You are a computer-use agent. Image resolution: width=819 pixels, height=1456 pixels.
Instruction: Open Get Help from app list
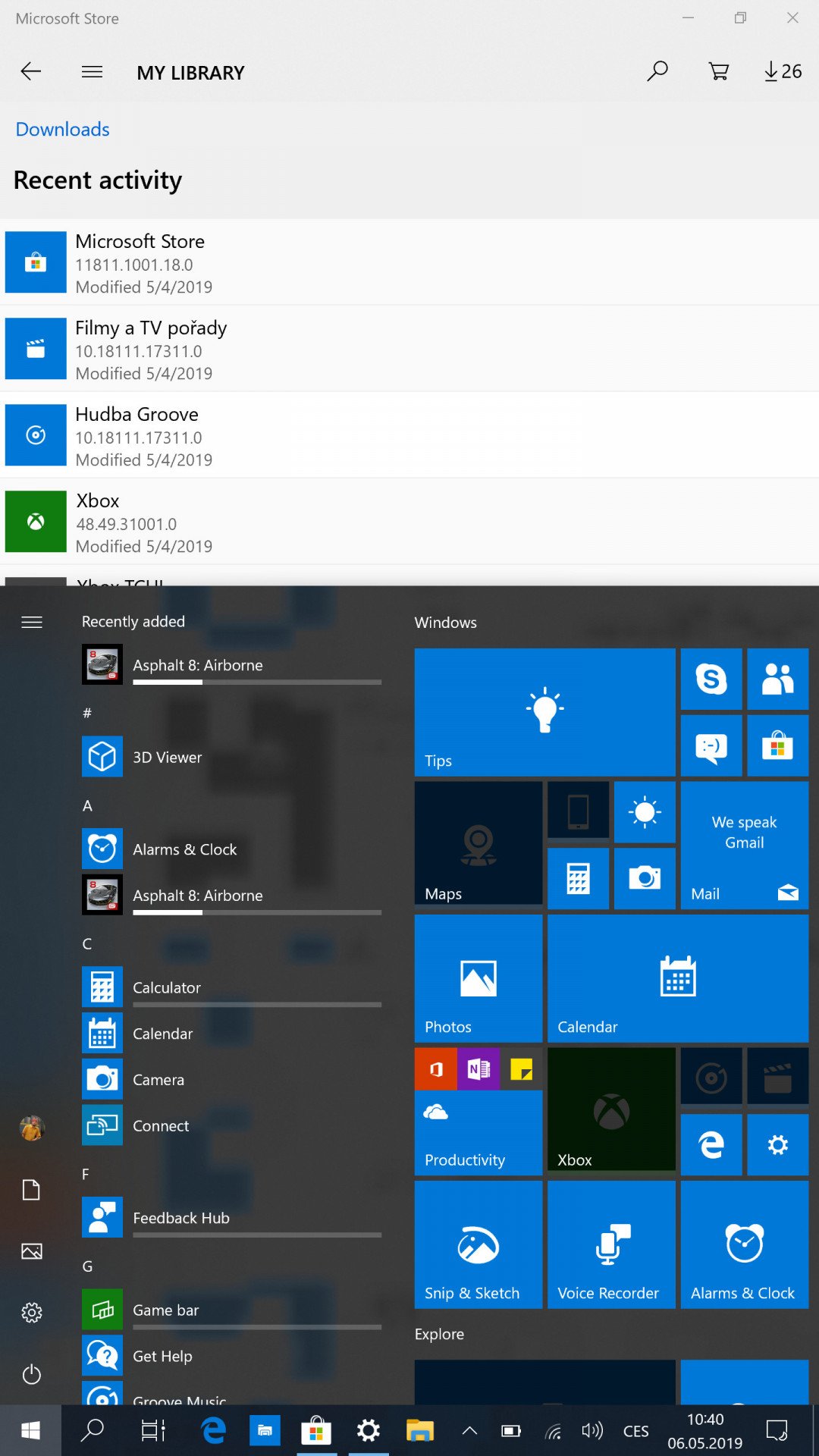(x=231, y=1357)
